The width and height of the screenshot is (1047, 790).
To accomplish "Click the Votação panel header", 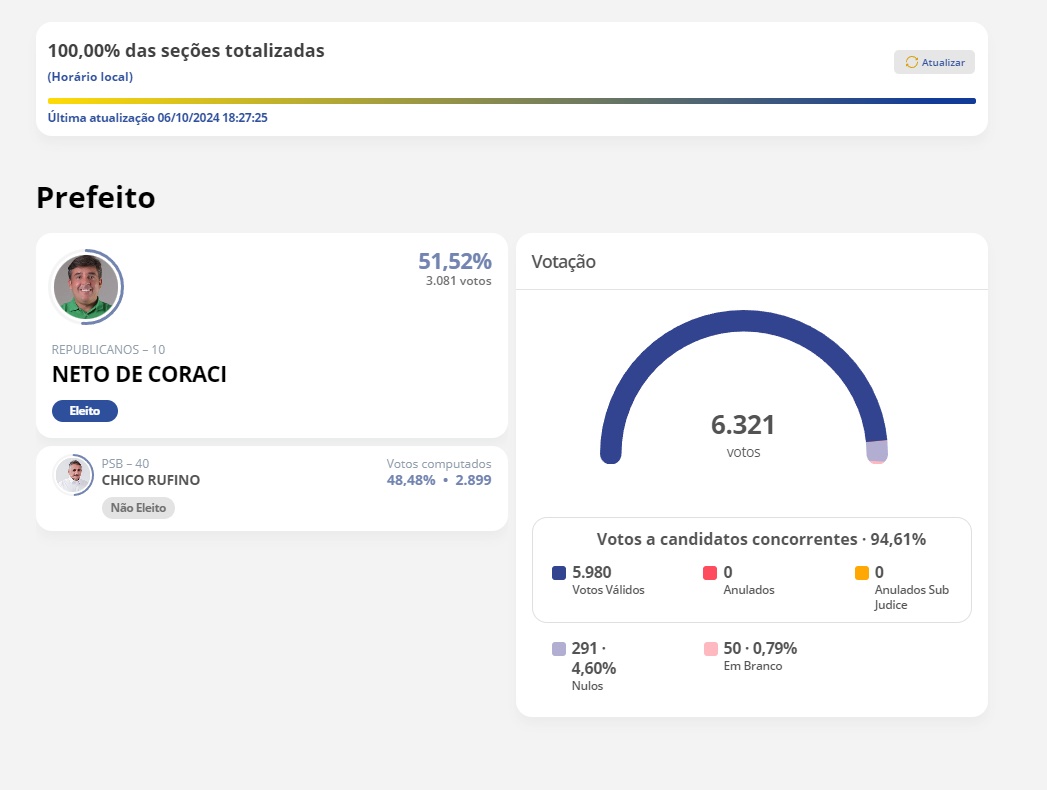I will pyautogui.click(x=564, y=262).
